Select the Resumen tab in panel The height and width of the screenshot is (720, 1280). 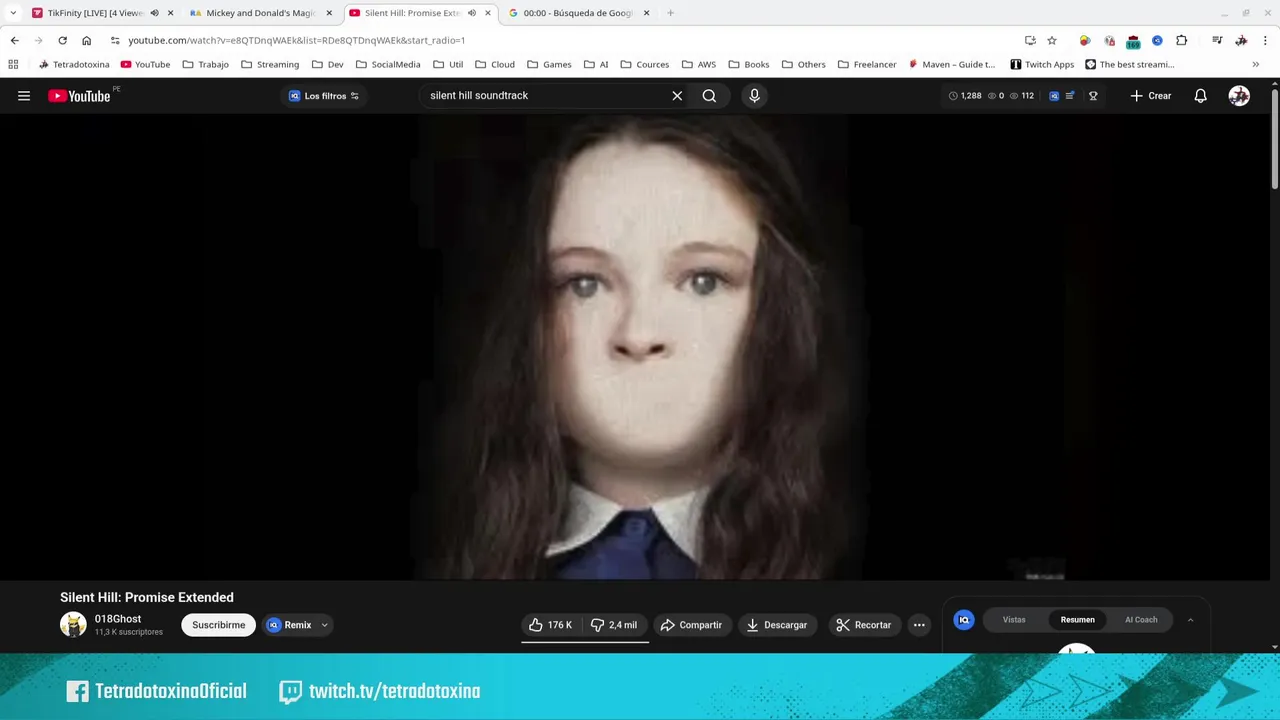tap(1077, 620)
